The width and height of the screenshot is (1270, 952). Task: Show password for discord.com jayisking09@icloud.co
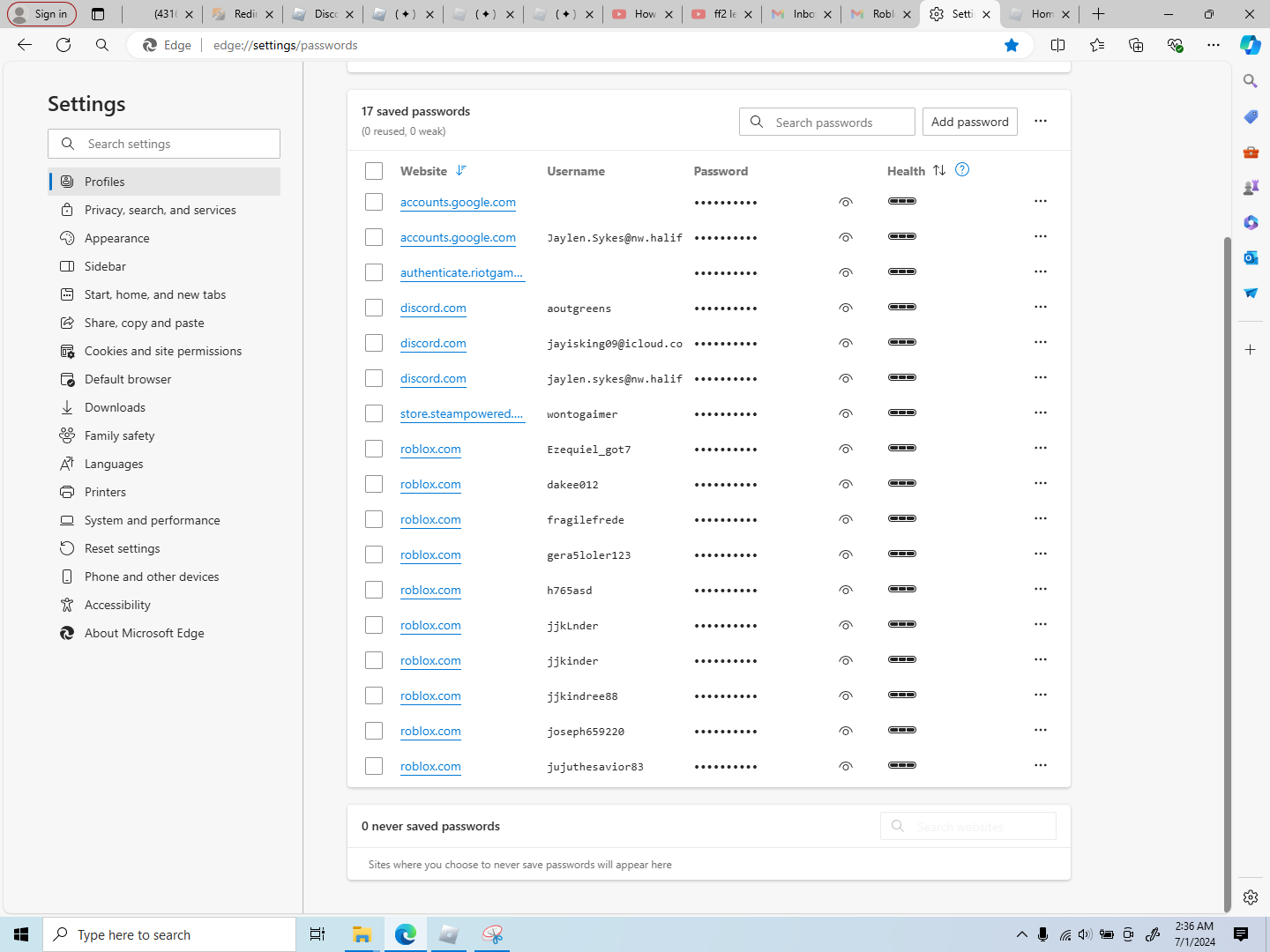(x=846, y=343)
